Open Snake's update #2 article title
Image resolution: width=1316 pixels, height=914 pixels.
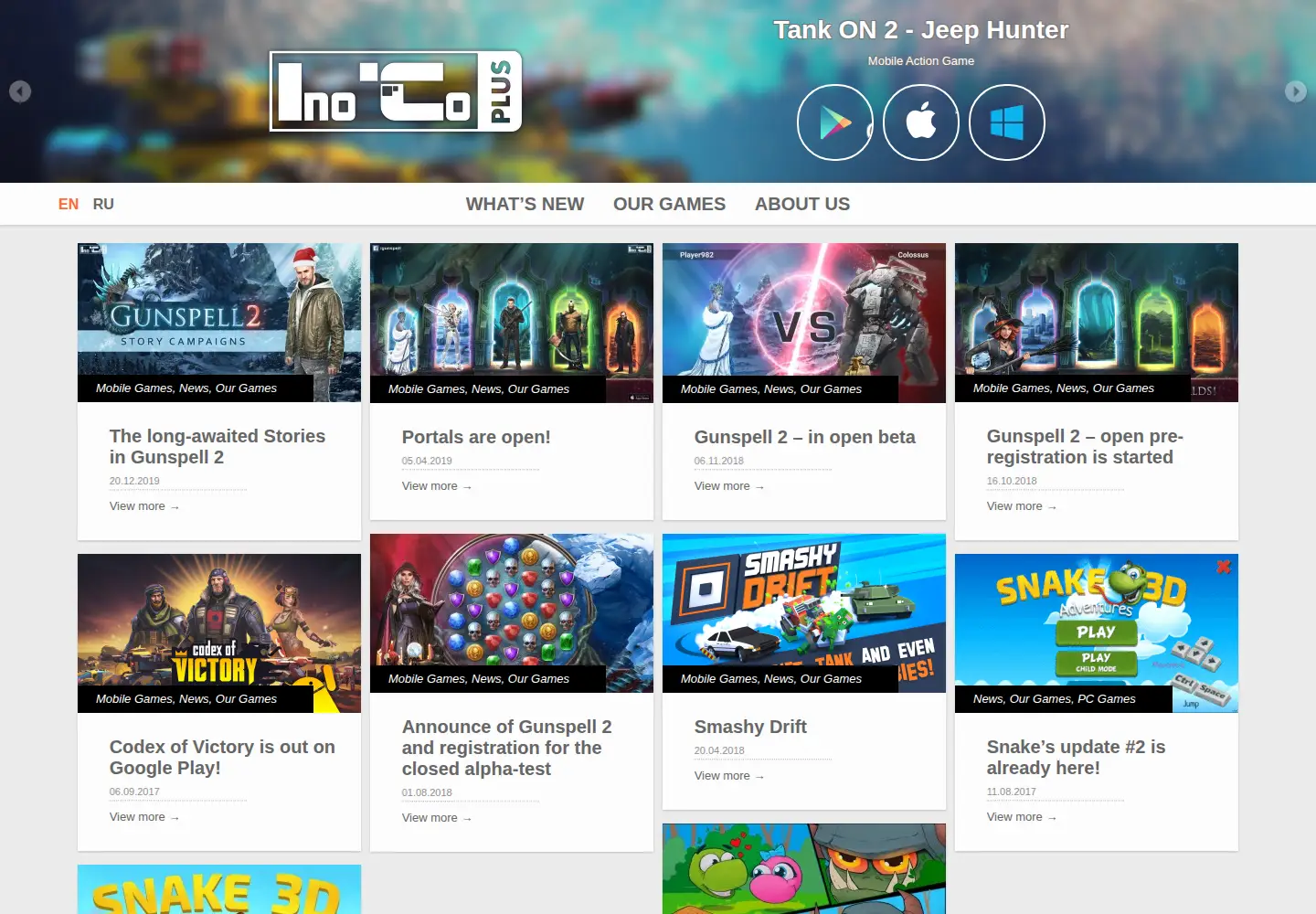(x=1076, y=757)
